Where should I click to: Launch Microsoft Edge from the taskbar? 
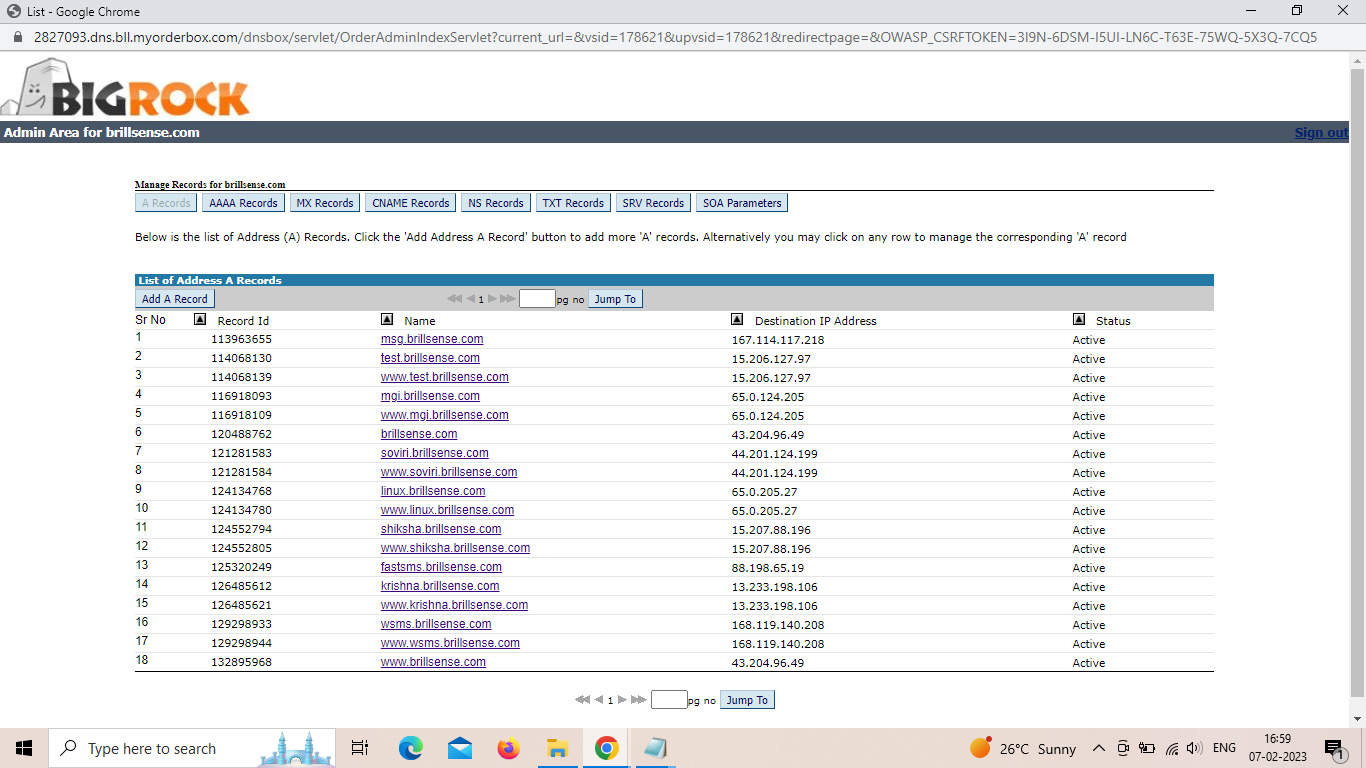411,748
